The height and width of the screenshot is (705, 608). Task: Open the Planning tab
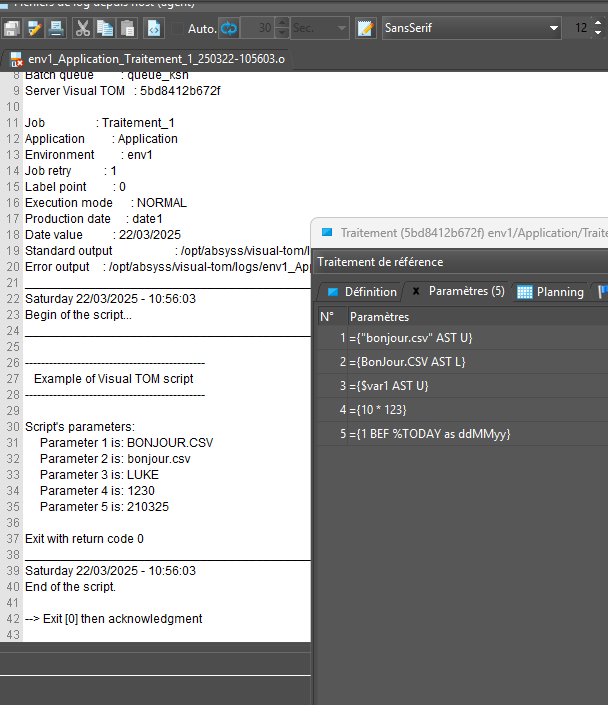tap(551, 292)
